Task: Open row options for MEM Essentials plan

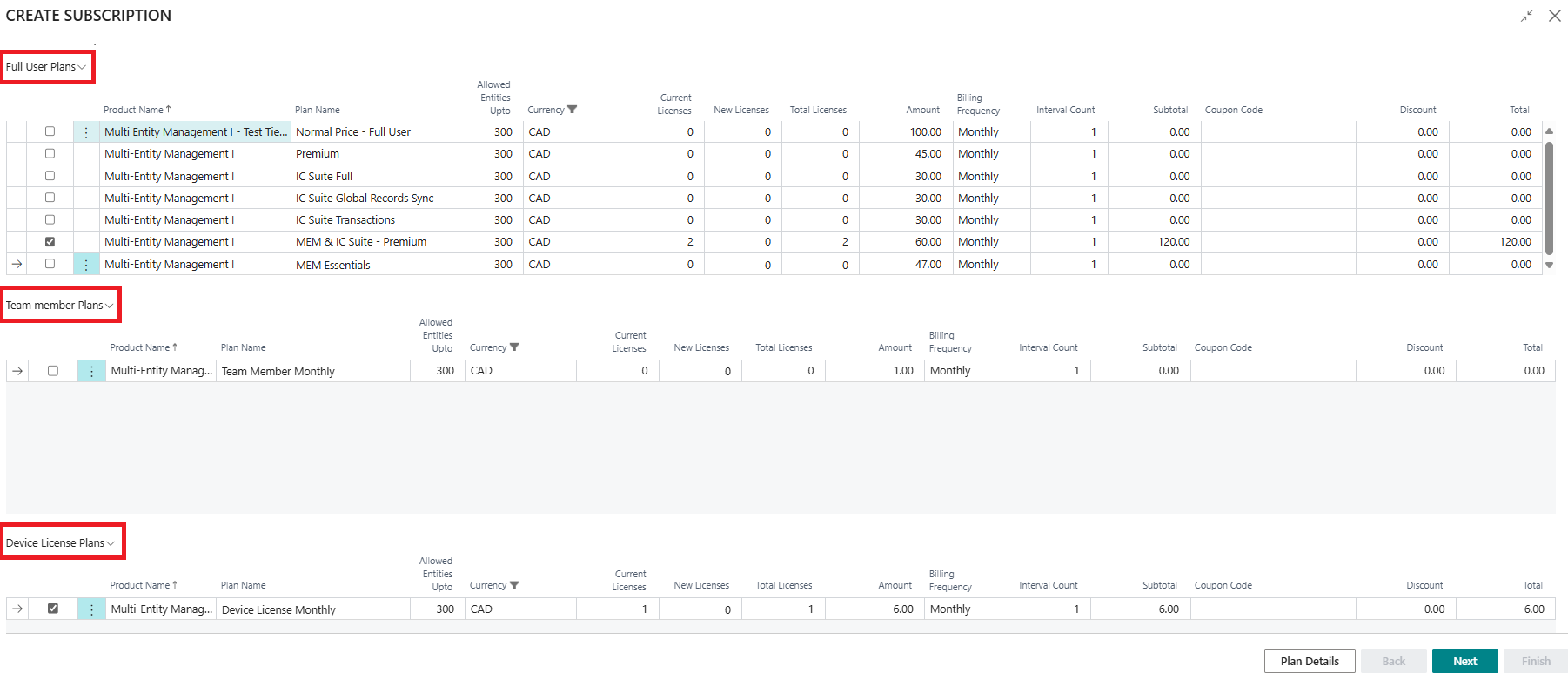Action: pos(86,265)
